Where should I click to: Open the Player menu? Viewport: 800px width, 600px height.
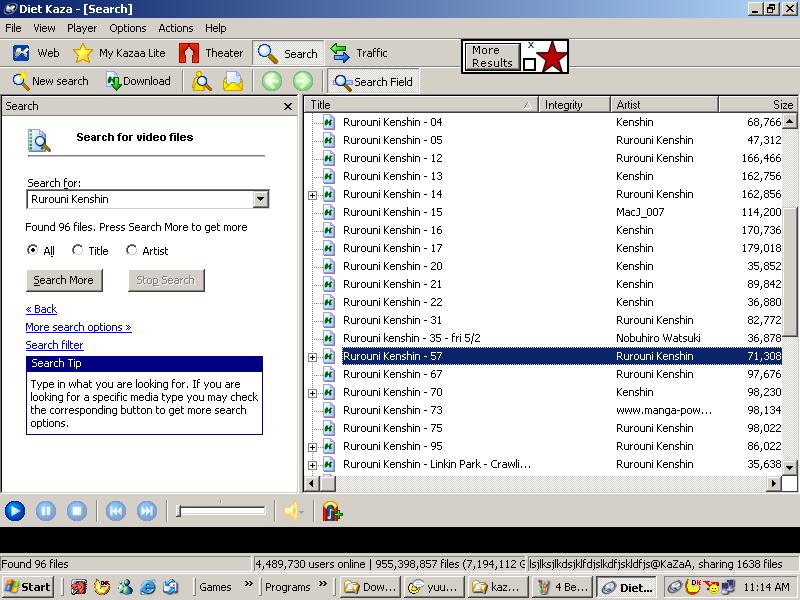82,28
